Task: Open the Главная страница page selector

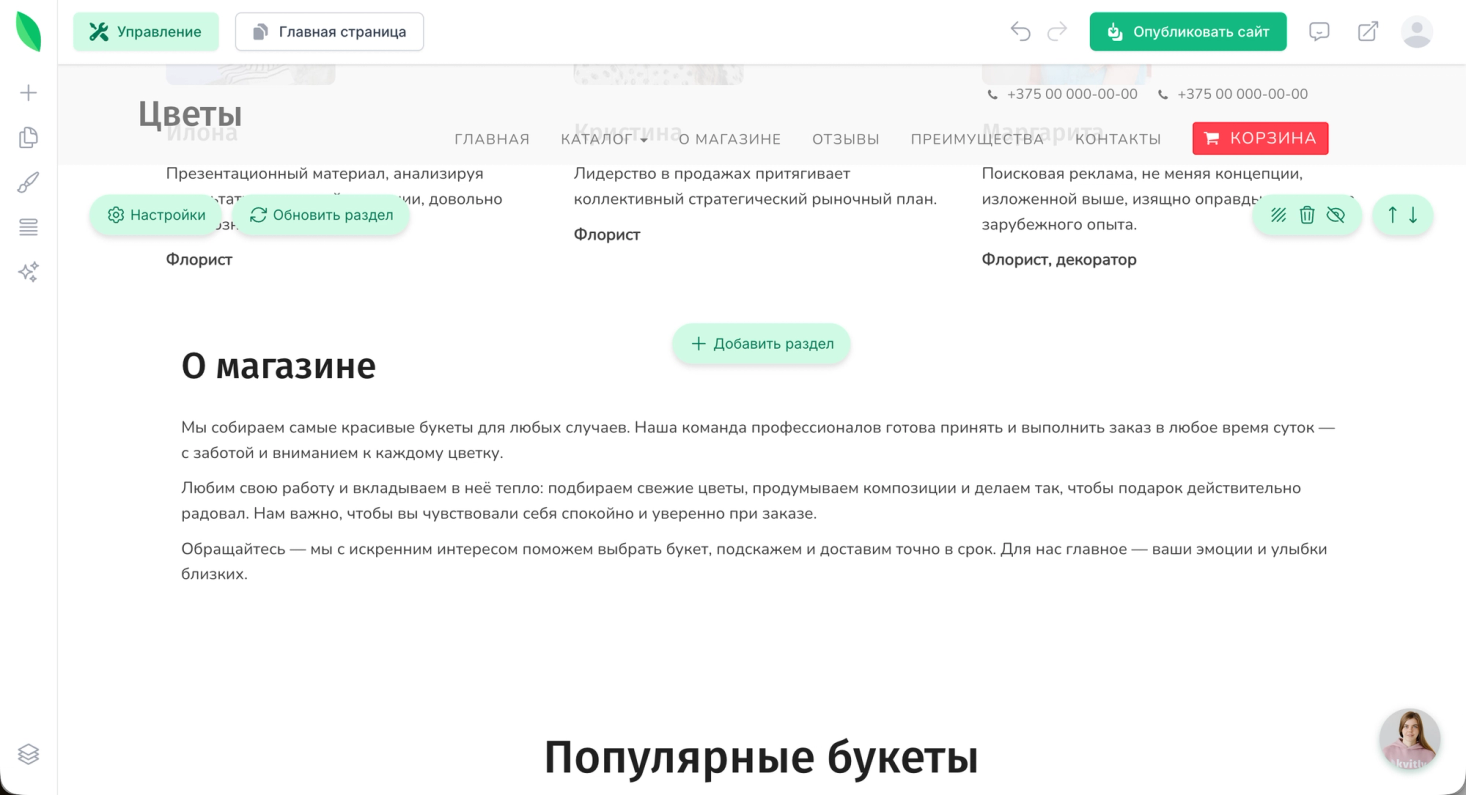Action: coord(329,32)
